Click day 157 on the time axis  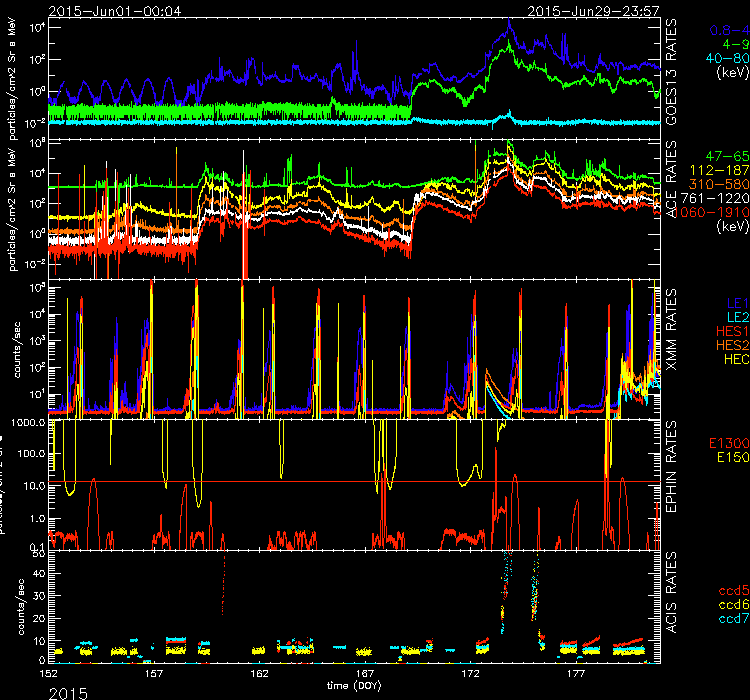155,674
